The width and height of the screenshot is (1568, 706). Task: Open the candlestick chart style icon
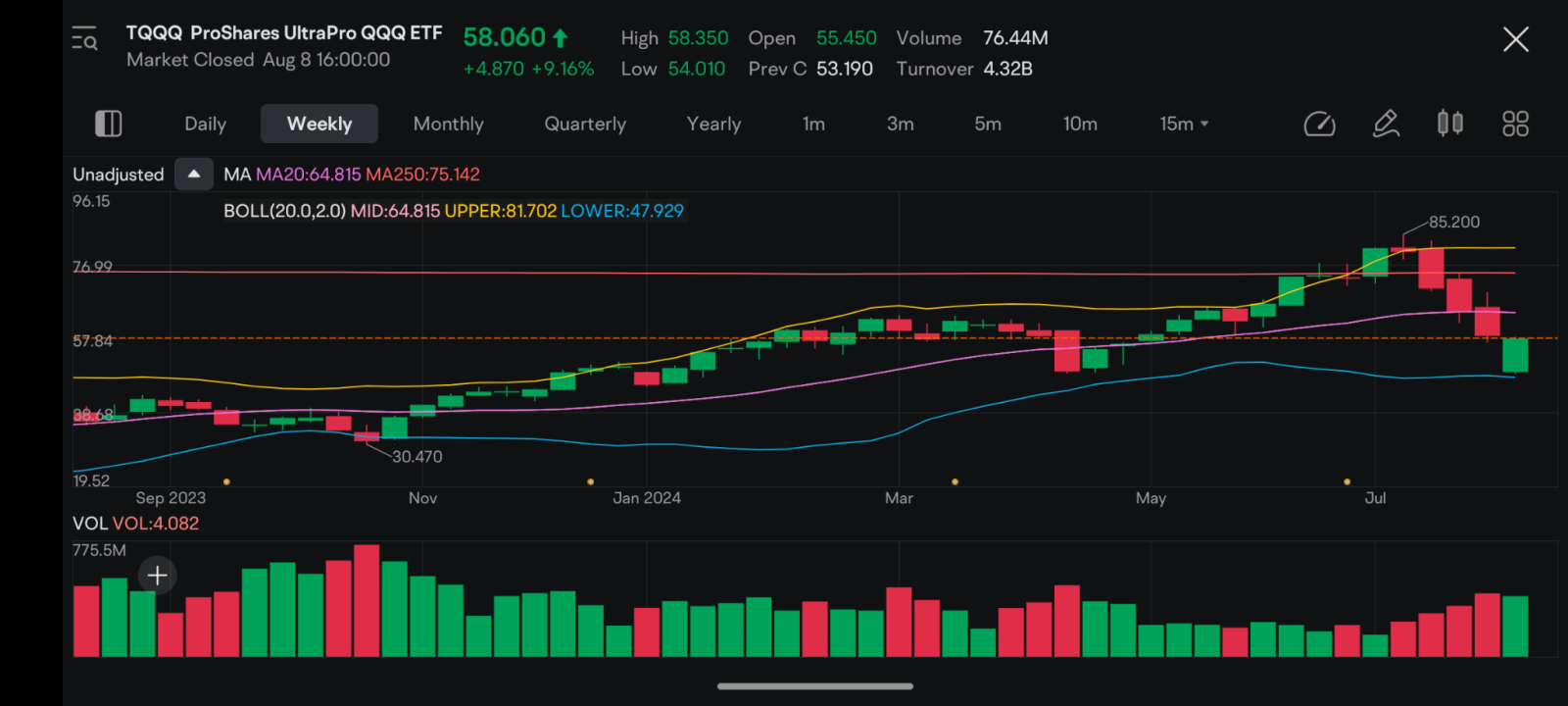[1450, 124]
